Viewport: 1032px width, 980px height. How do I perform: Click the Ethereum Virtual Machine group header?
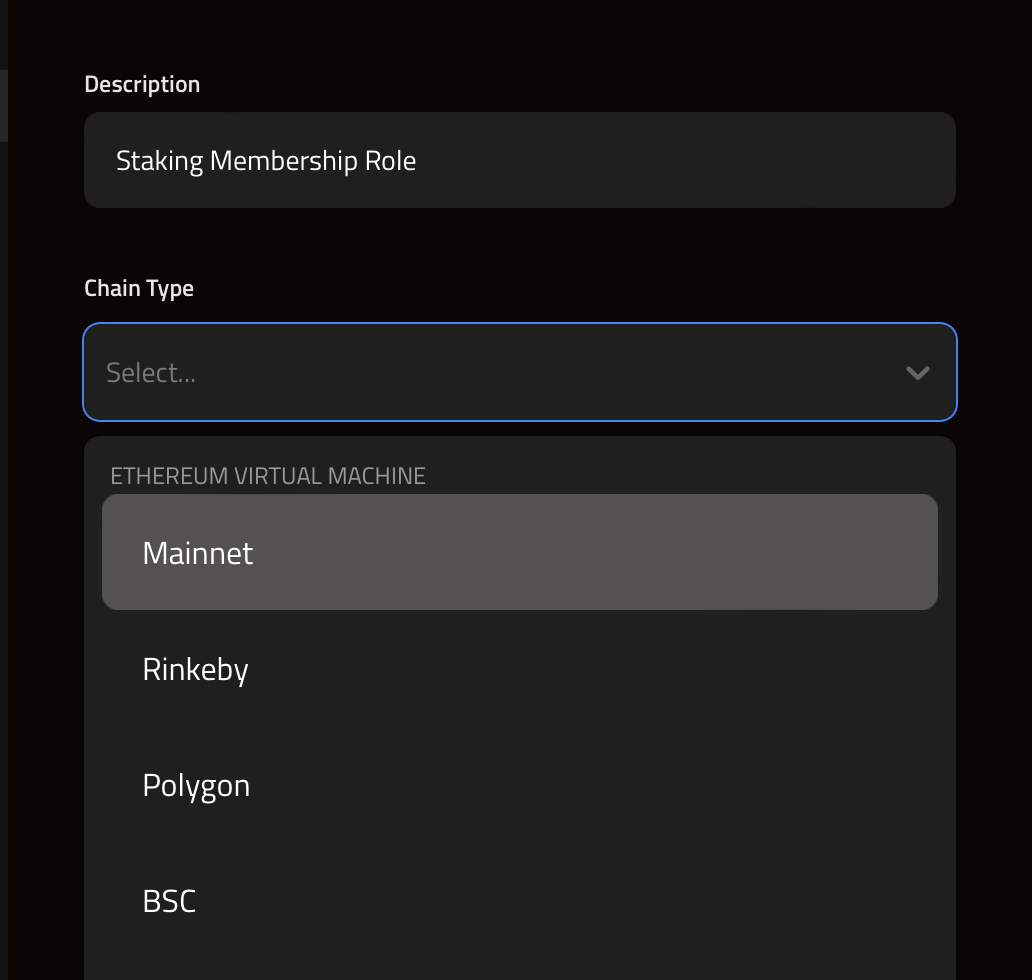coord(268,475)
